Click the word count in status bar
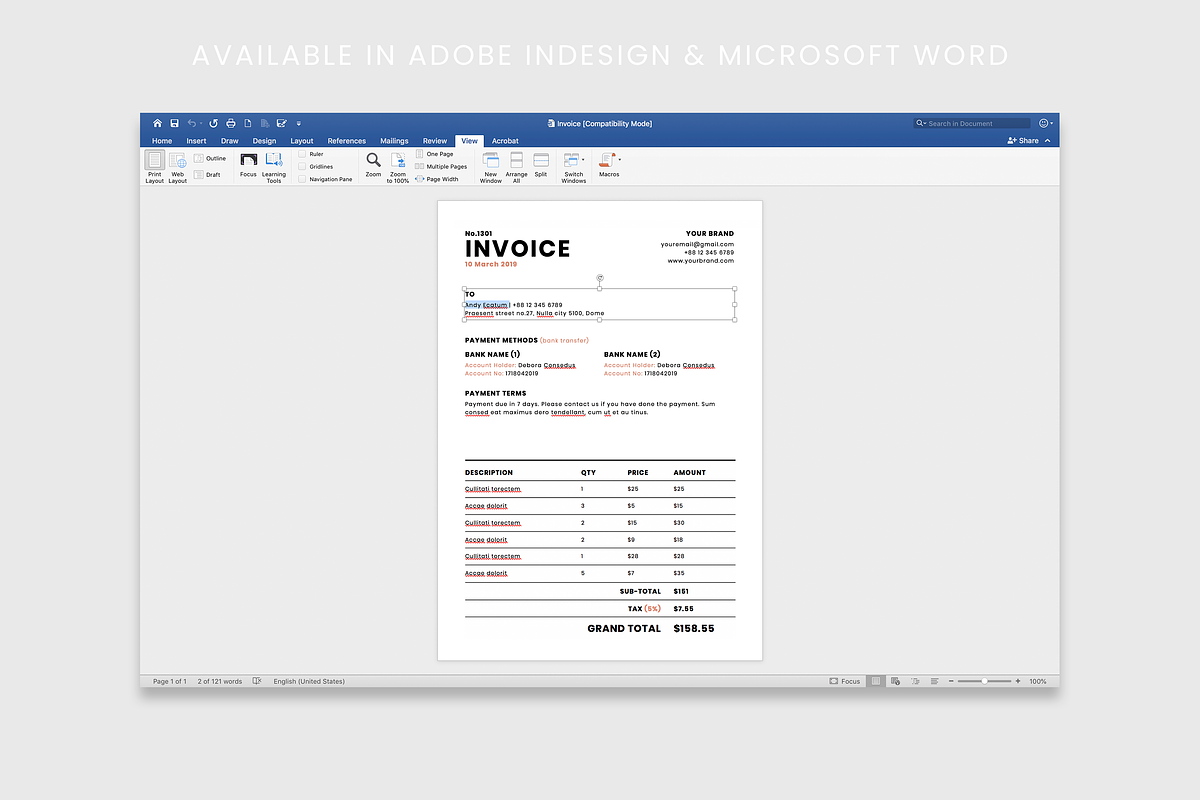Image resolution: width=1200 pixels, height=800 pixels. coord(220,681)
